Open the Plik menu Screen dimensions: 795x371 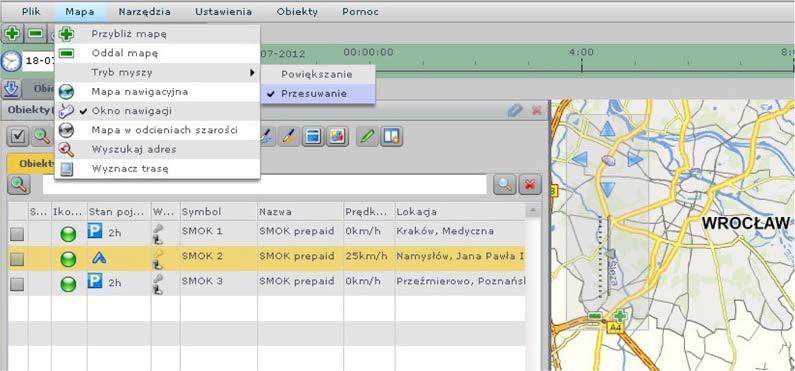(x=31, y=12)
